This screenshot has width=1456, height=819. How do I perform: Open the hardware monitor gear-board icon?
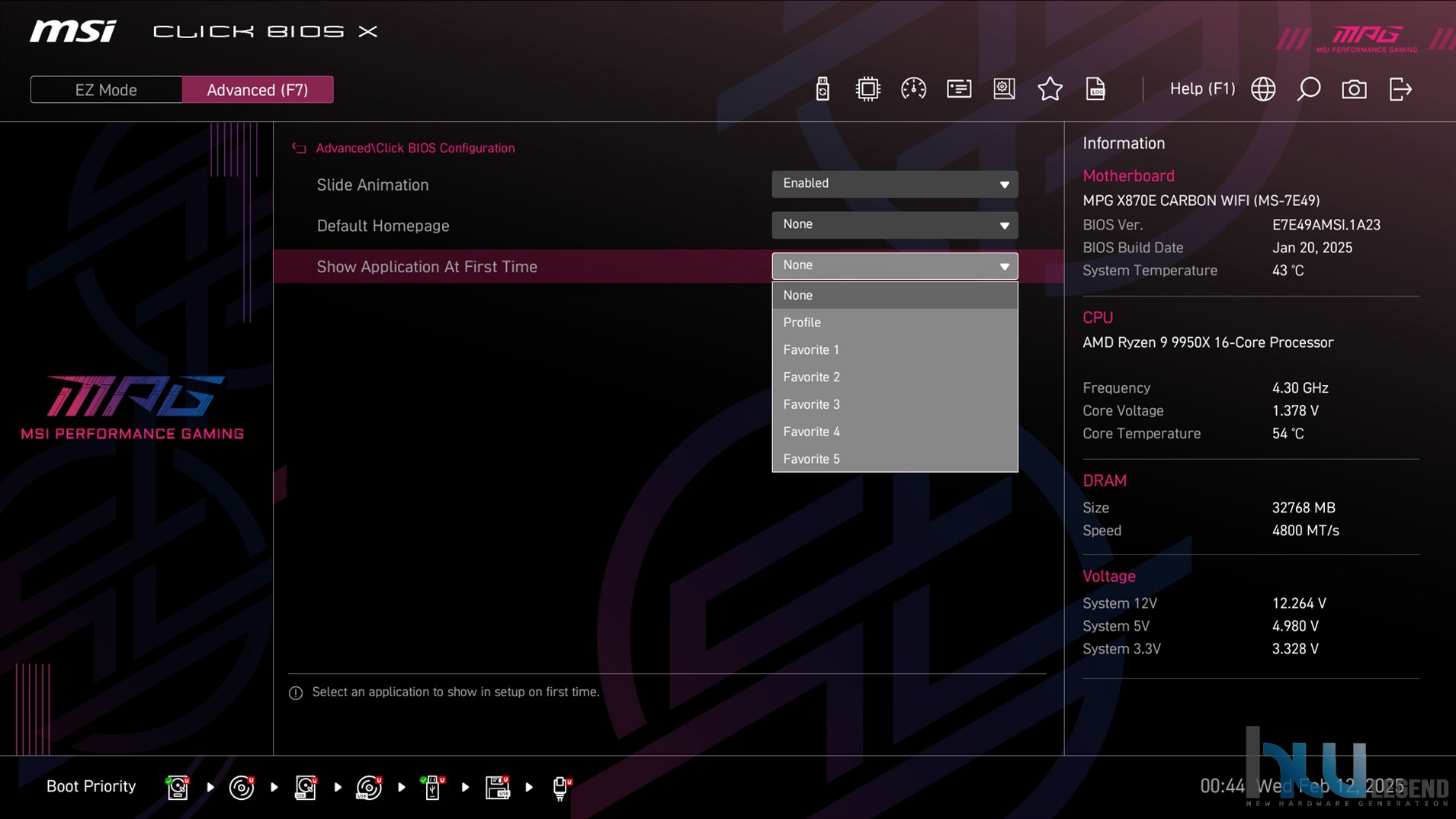click(x=1004, y=89)
